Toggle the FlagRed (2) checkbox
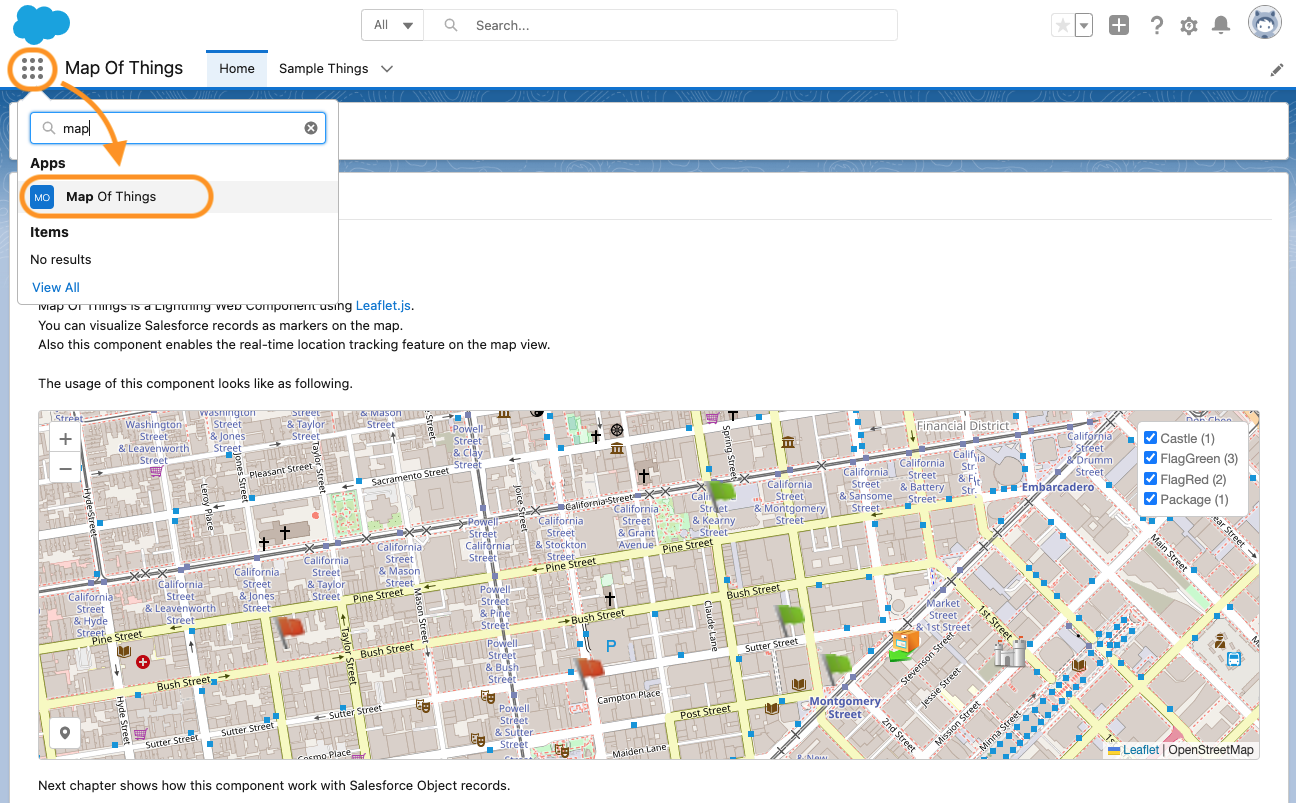1296x803 pixels. [1150, 479]
